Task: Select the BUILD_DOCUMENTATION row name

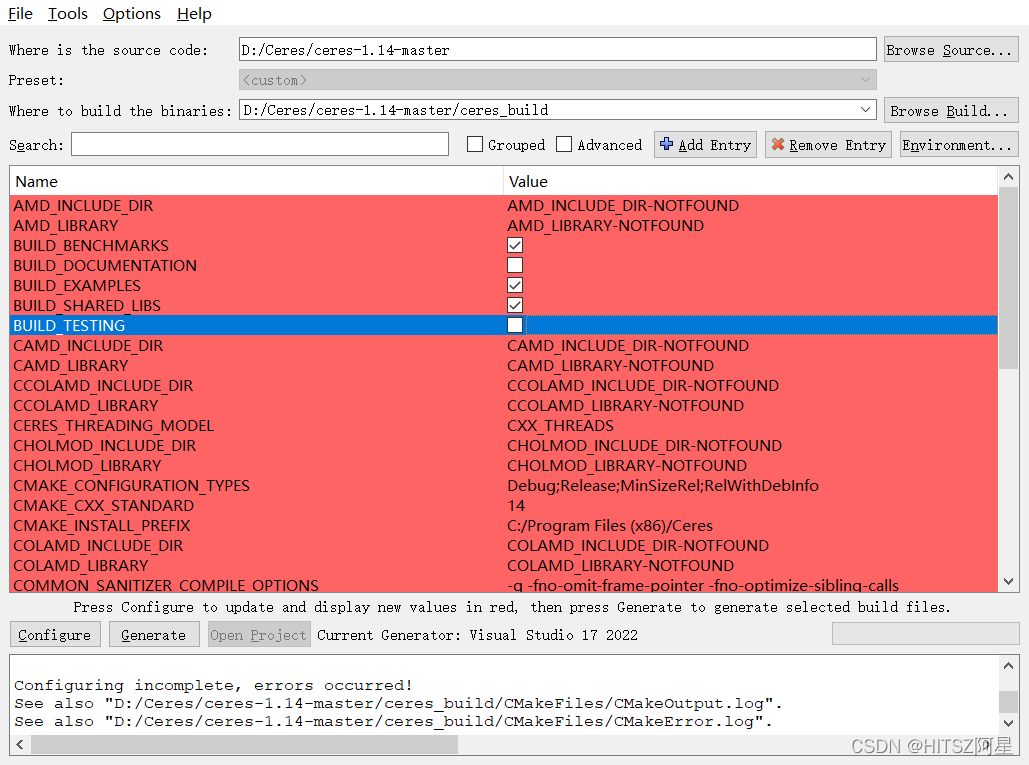Action: (x=105, y=266)
